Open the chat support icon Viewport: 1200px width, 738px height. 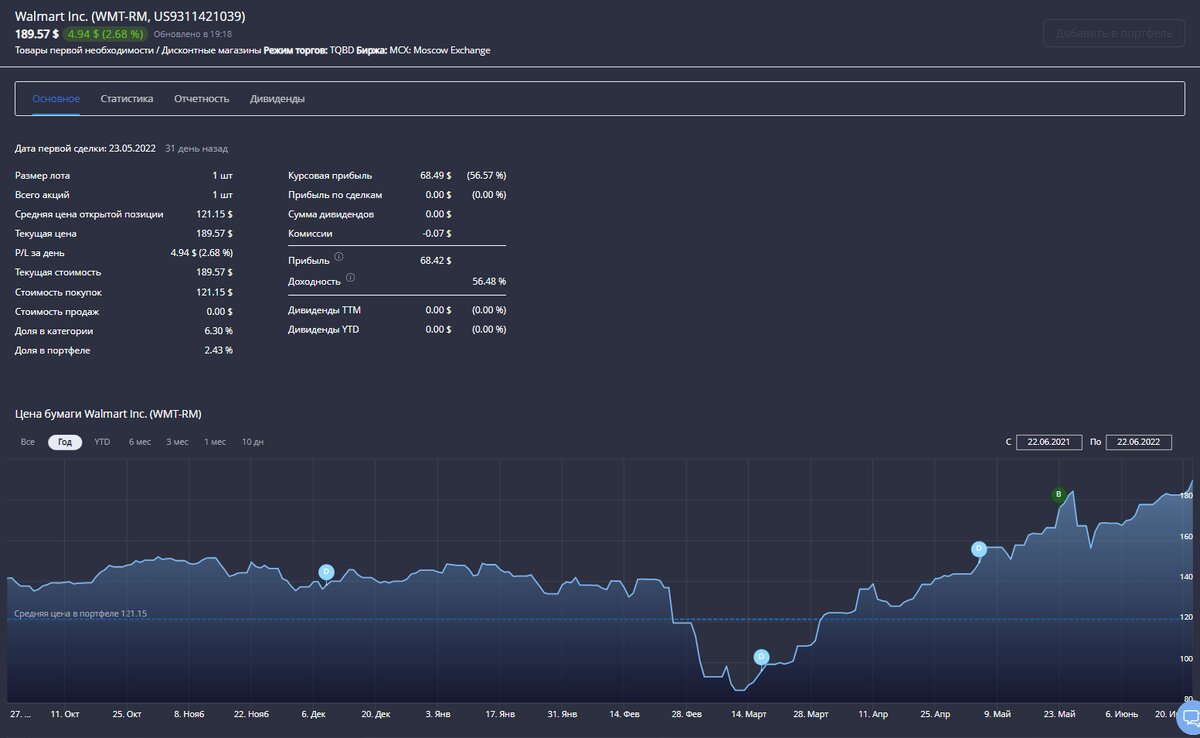(x=1190, y=718)
